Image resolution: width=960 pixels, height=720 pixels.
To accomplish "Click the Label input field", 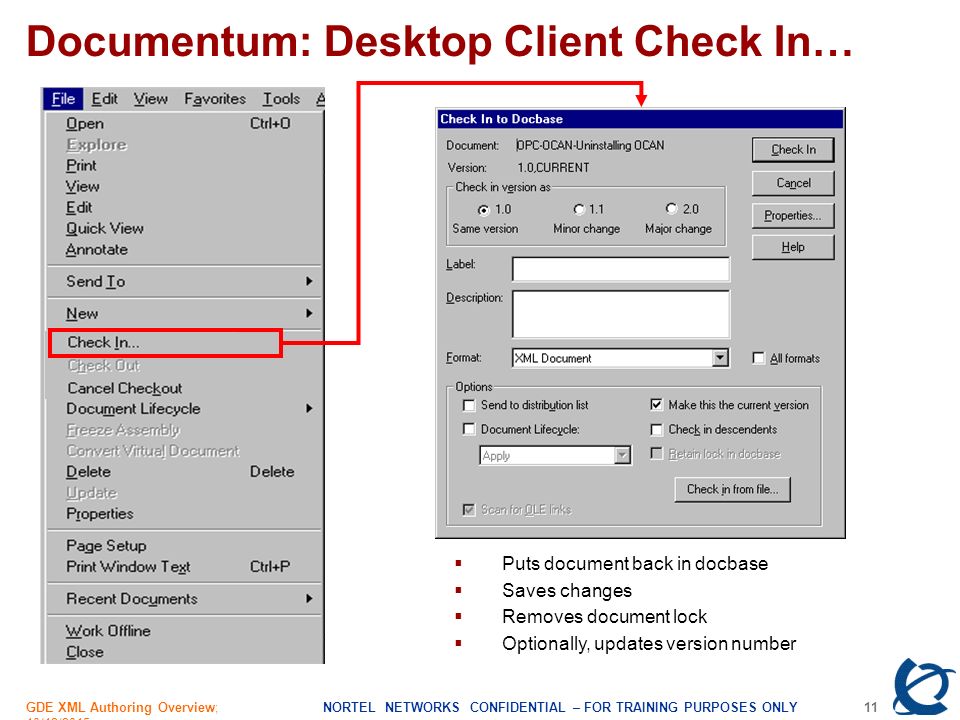I will [x=621, y=269].
